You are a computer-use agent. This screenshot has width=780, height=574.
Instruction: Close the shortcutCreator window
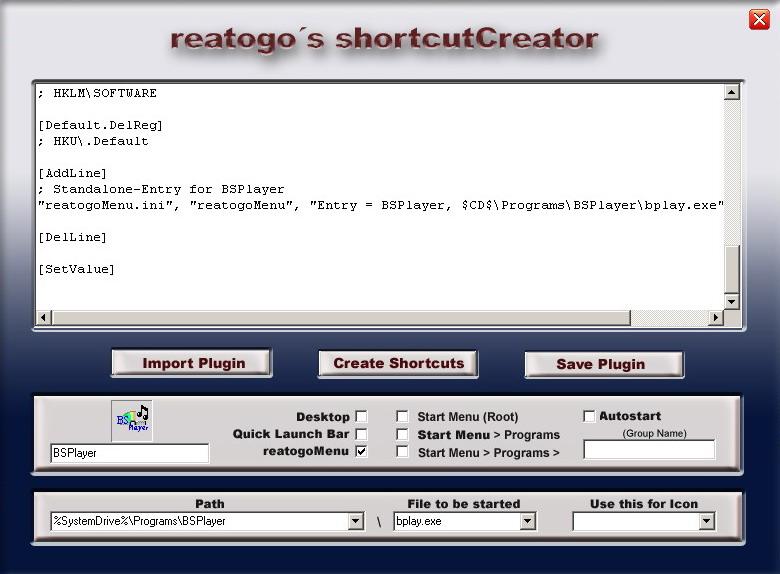coord(759,20)
